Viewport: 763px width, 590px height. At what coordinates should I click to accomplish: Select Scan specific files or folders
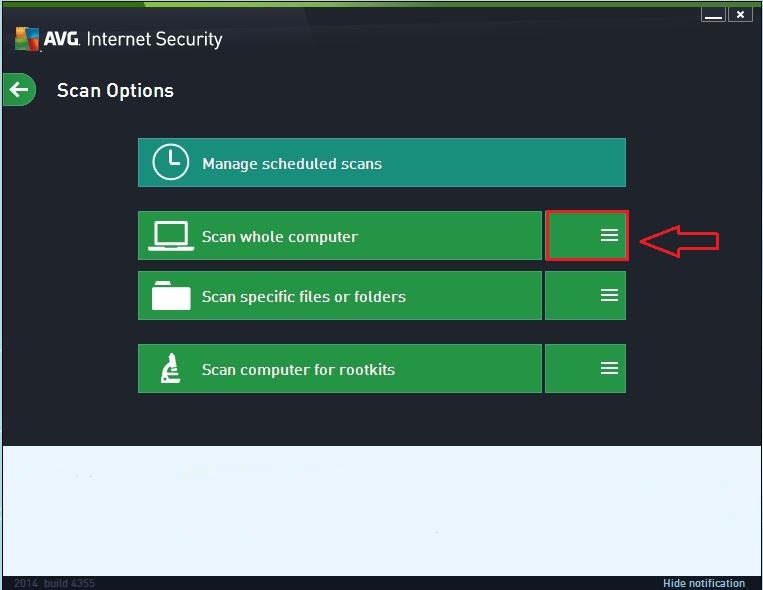[x=340, y=295]
